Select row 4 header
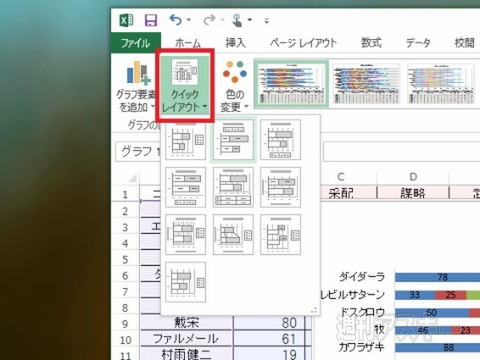 tap(125, 243)
